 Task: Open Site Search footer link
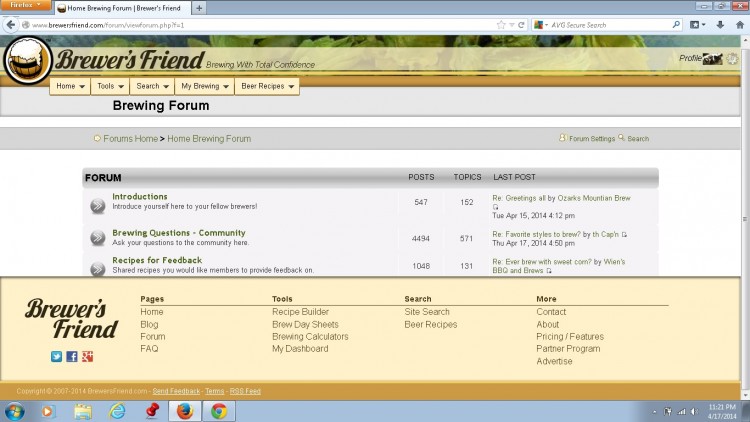[427, 311]
